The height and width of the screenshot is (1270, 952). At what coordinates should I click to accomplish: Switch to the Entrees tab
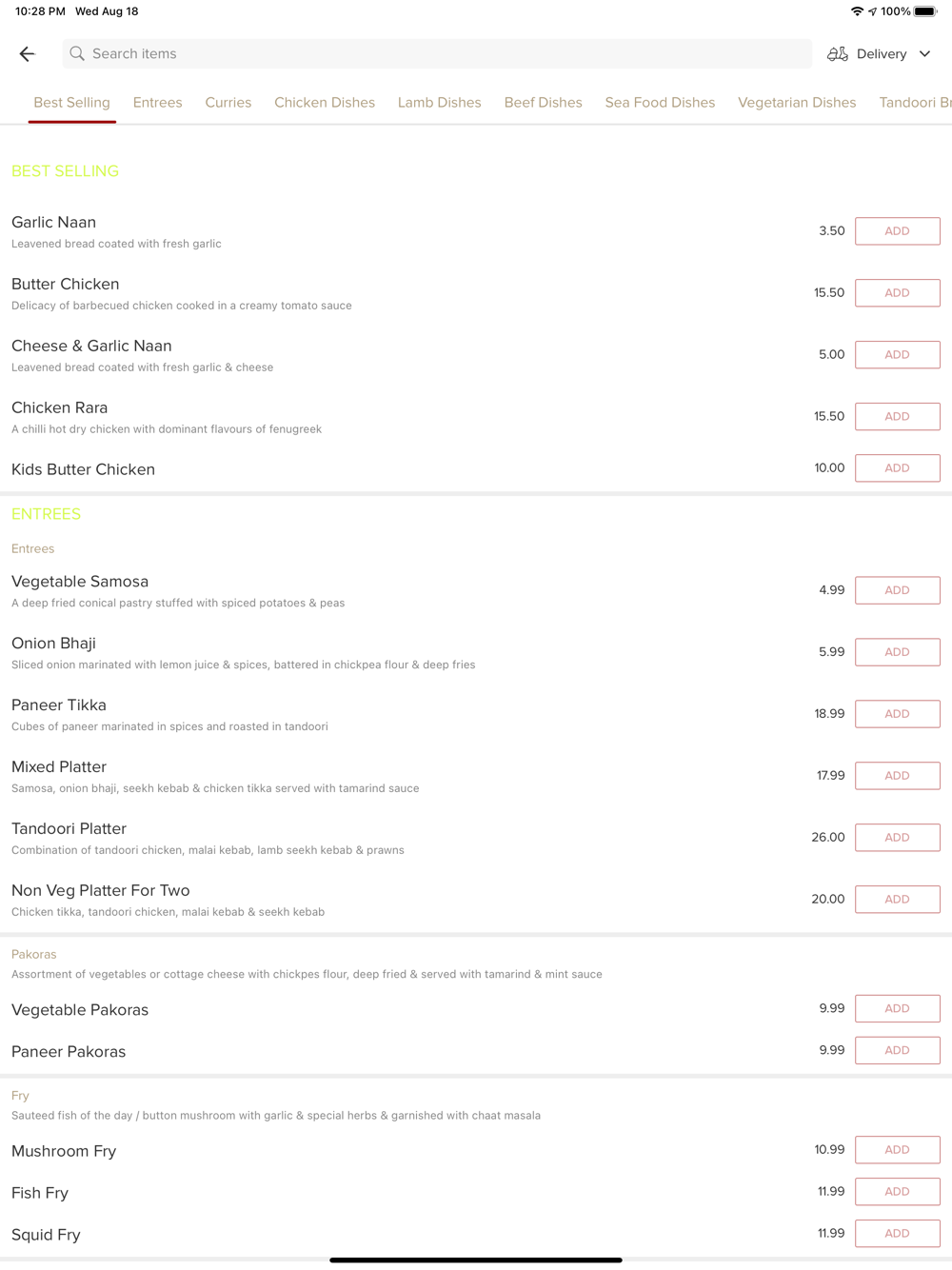point(157,103)
